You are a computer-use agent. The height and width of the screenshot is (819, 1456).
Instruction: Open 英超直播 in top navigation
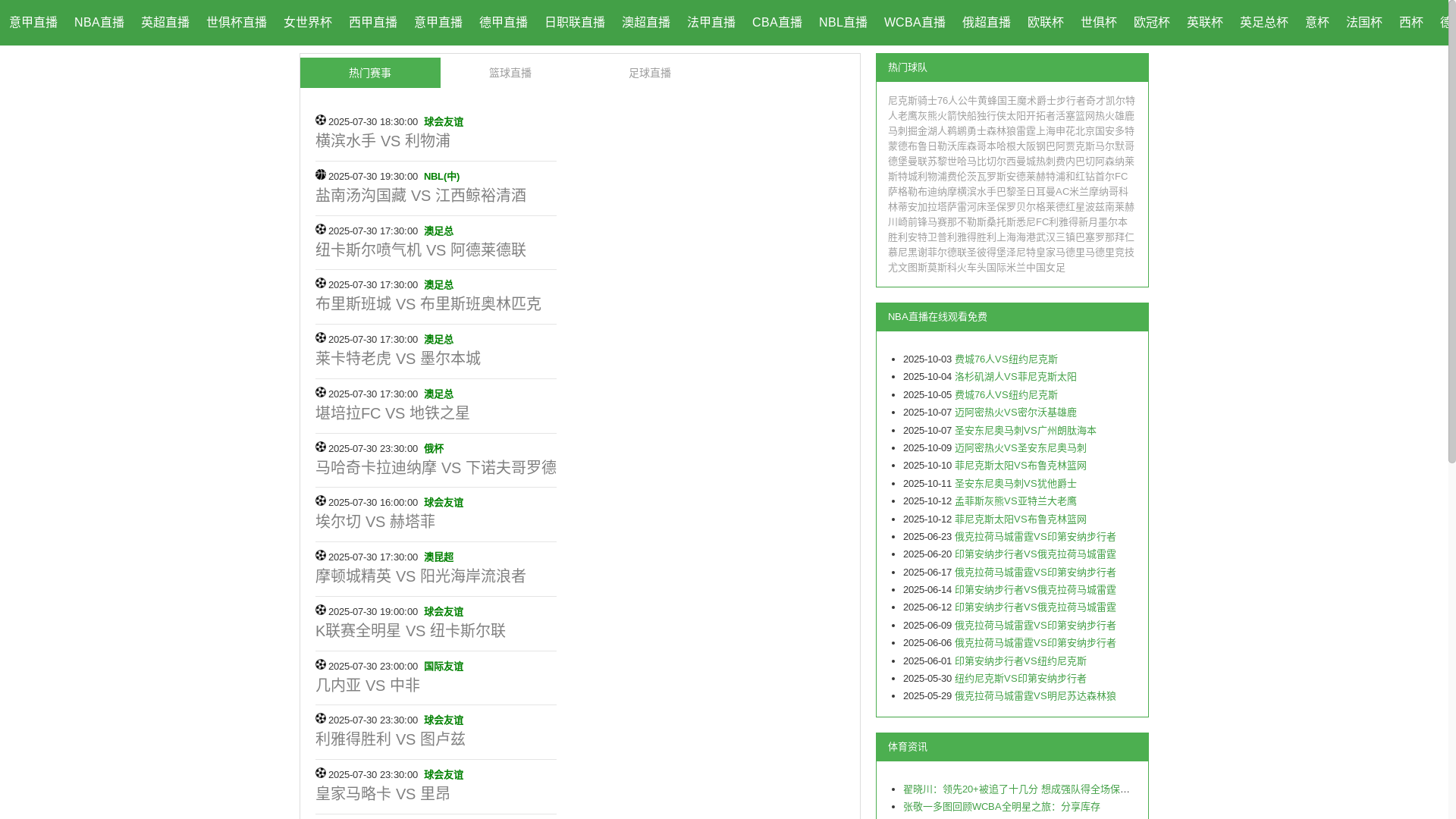tap(165, 23)
